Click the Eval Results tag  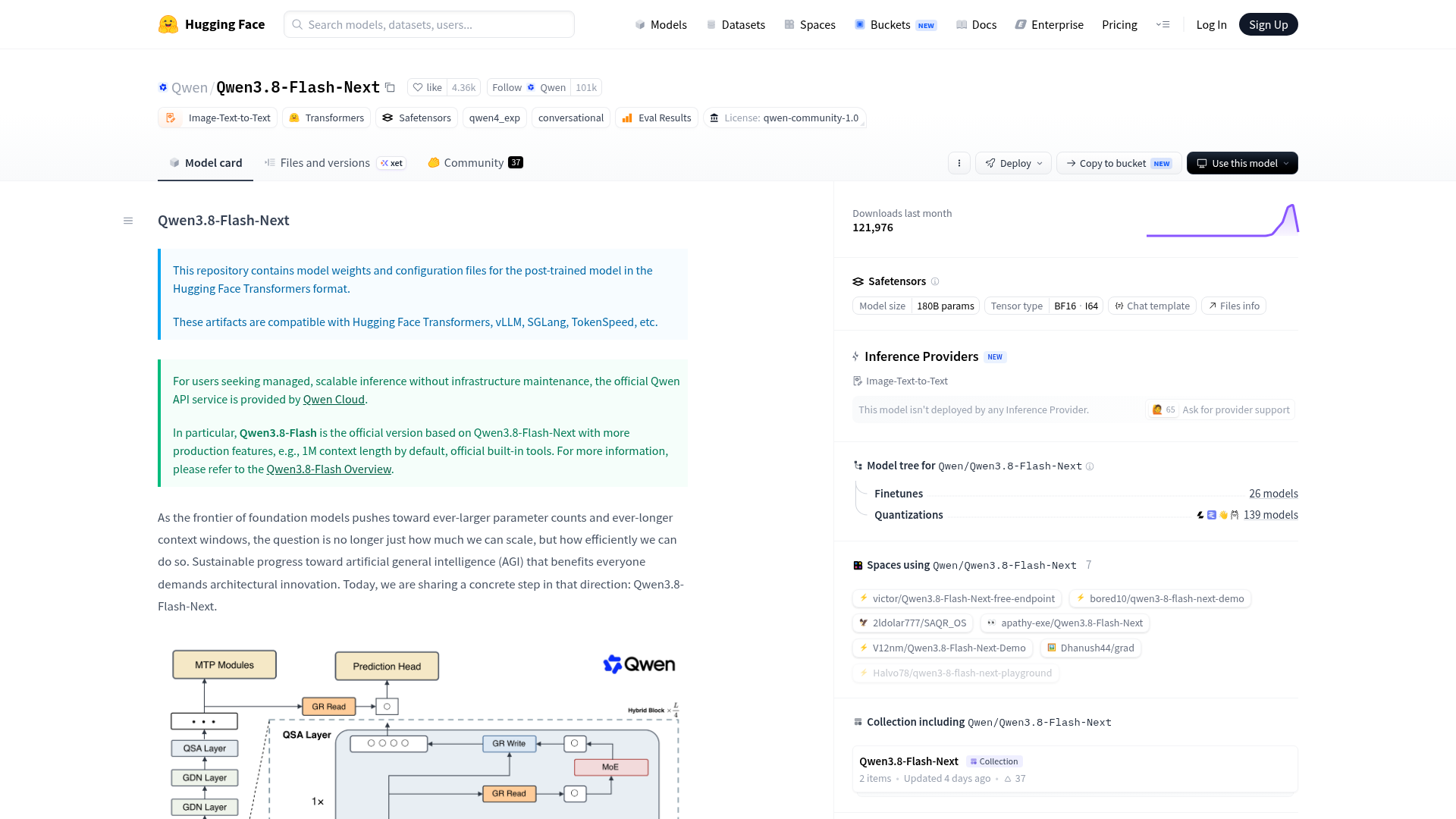coord(657,118)
